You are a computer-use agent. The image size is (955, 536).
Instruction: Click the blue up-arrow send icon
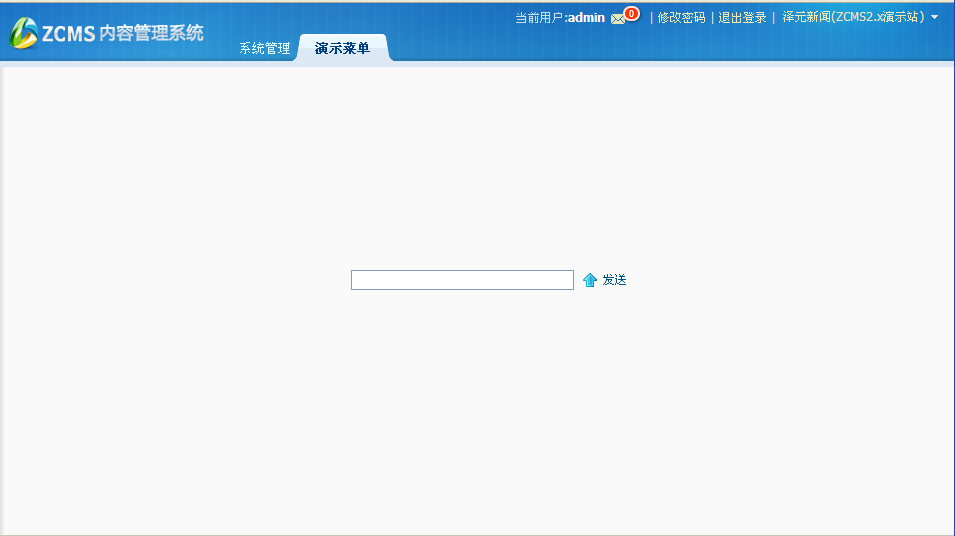[590, 280]
